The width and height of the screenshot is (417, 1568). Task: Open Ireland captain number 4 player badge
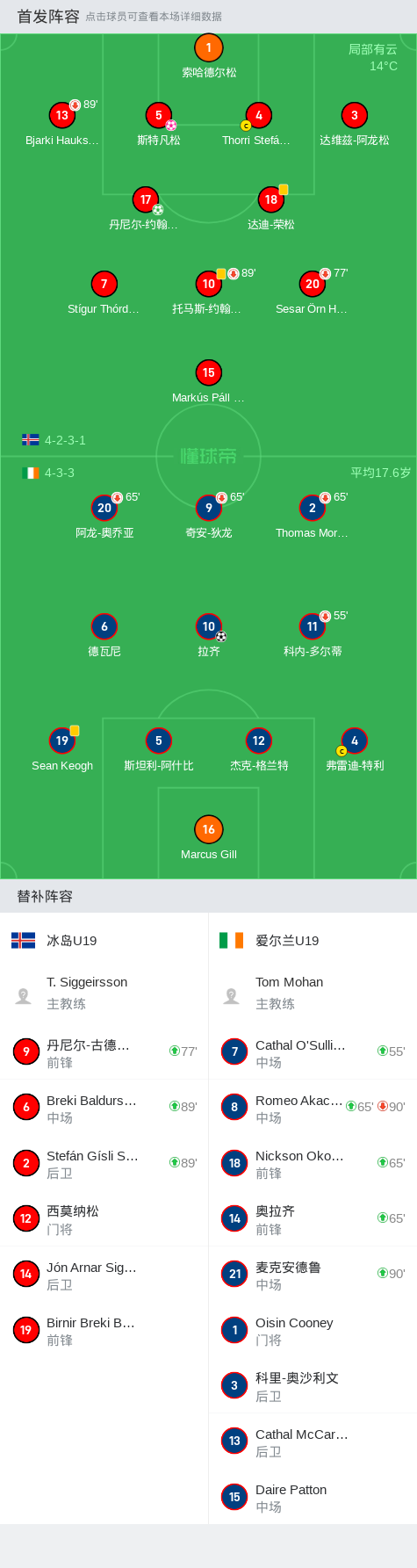tap(355, 741)
